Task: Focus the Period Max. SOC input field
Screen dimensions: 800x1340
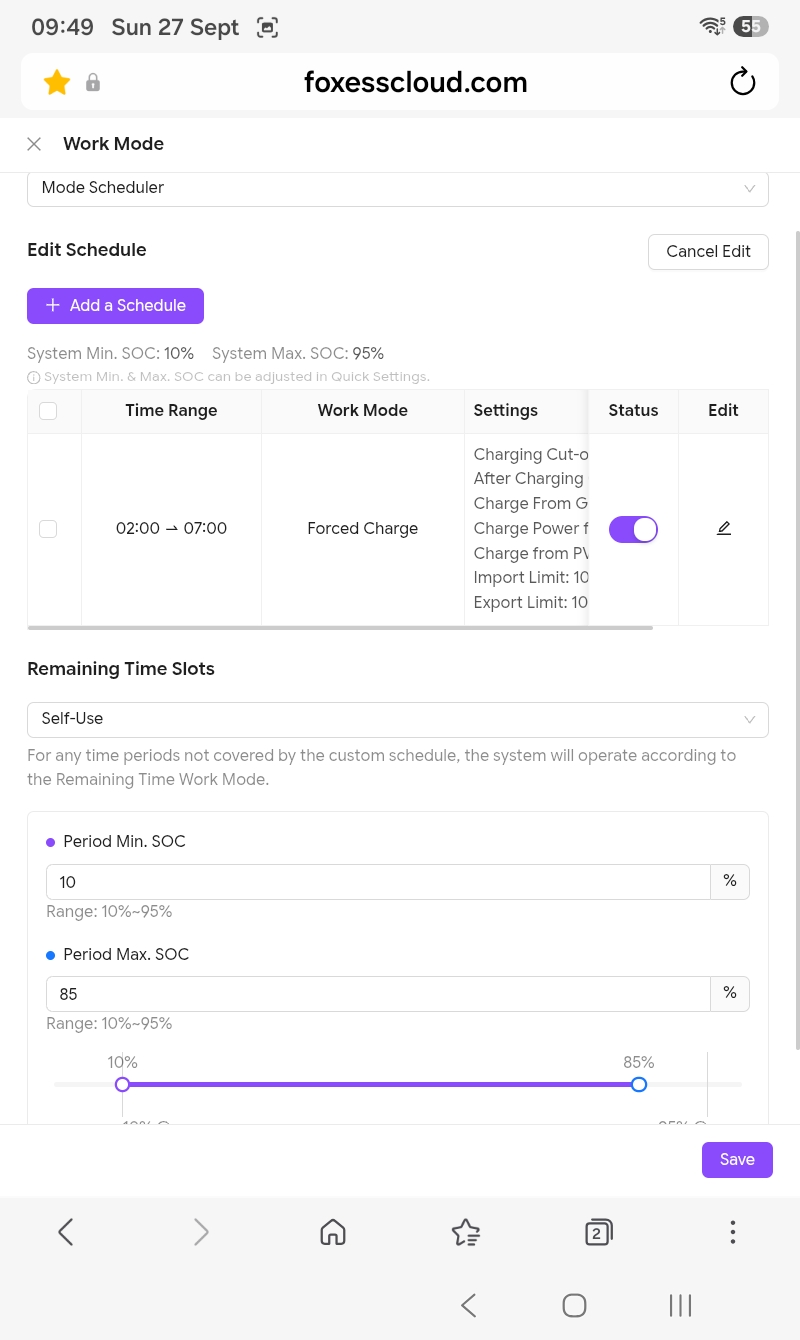Action: pos(378,994)
